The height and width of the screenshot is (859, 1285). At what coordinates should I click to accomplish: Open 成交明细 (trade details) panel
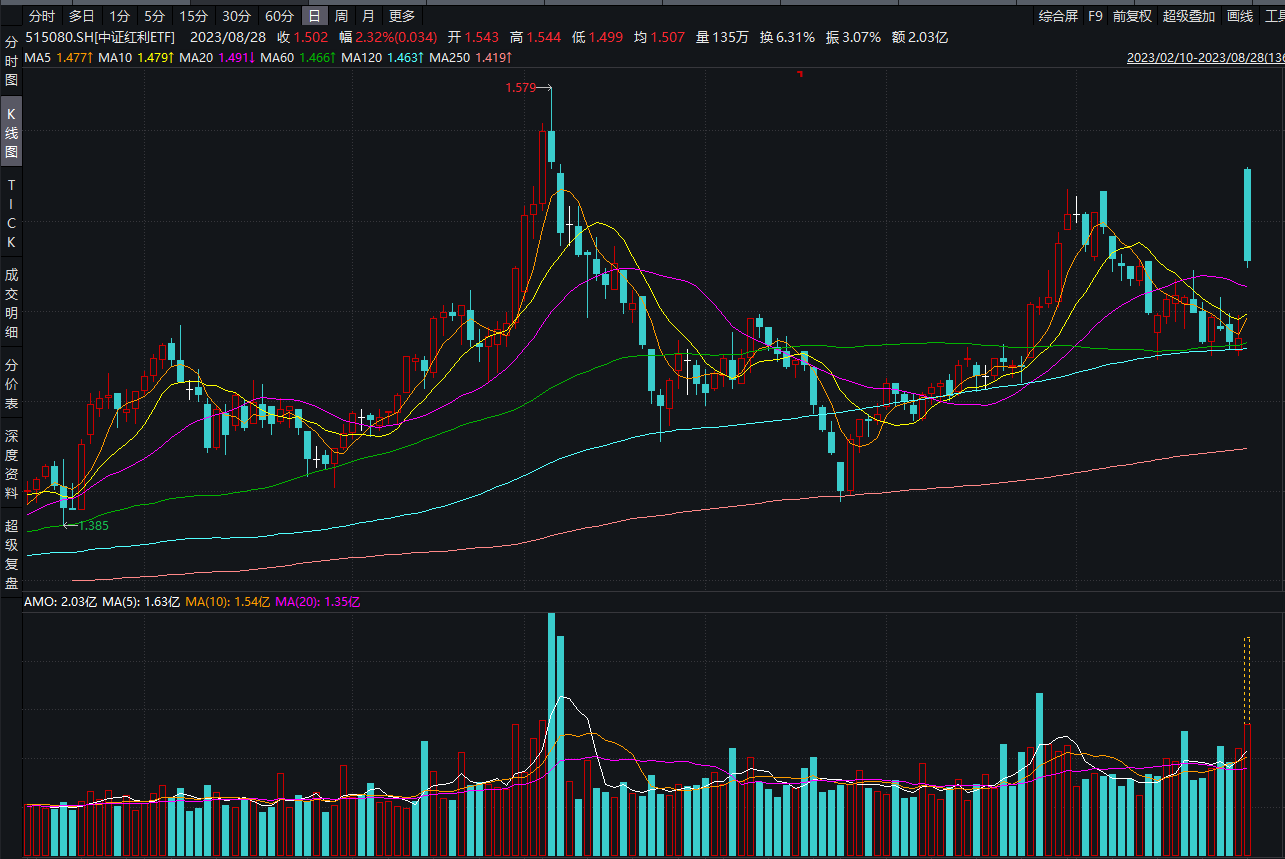[x=10, y=300]
